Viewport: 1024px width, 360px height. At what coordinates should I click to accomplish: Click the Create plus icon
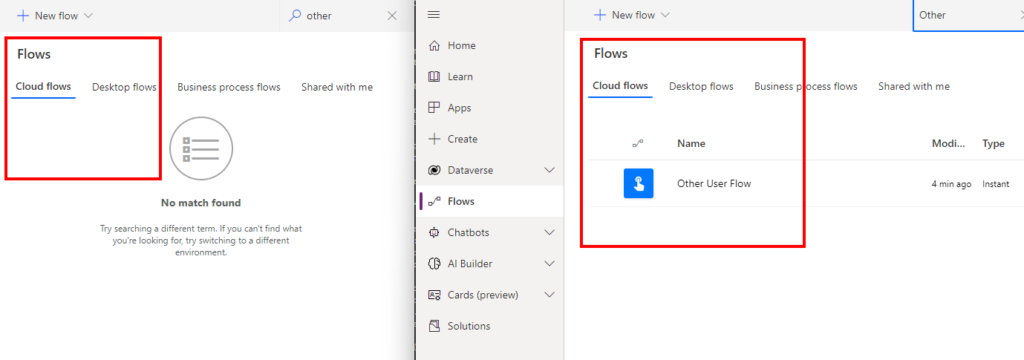pyautogui.click(x=434, y=139)
